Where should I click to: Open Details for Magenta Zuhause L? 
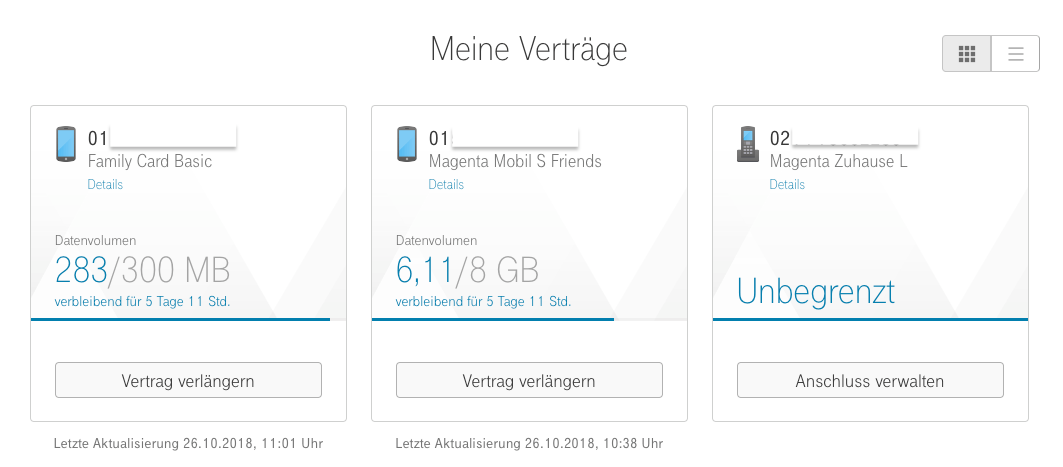787,184
